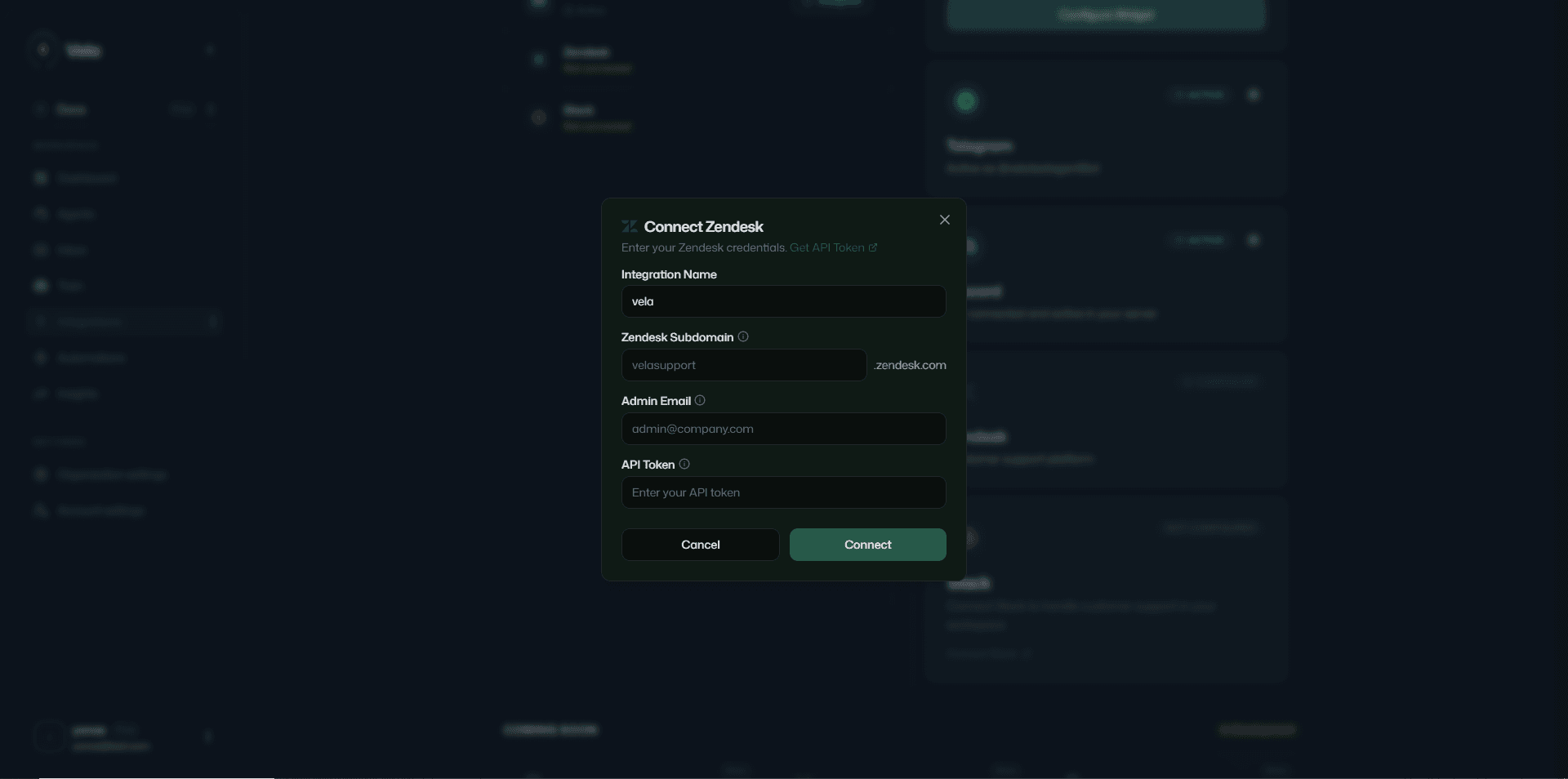This screenshot has width=1568, height=779.
Task: Click the Admin Email input field
Action: (x=783, y=429)
